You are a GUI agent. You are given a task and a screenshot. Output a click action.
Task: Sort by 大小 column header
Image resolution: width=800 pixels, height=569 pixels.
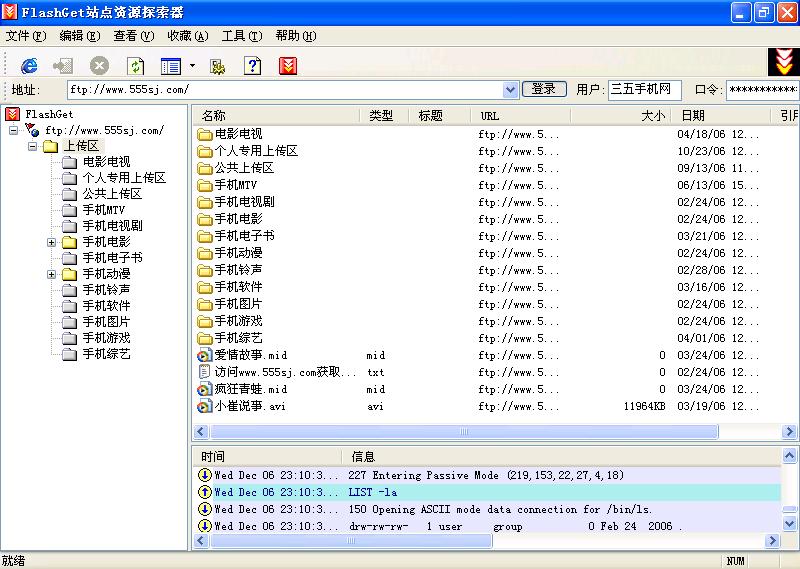(x=621, y=116)
